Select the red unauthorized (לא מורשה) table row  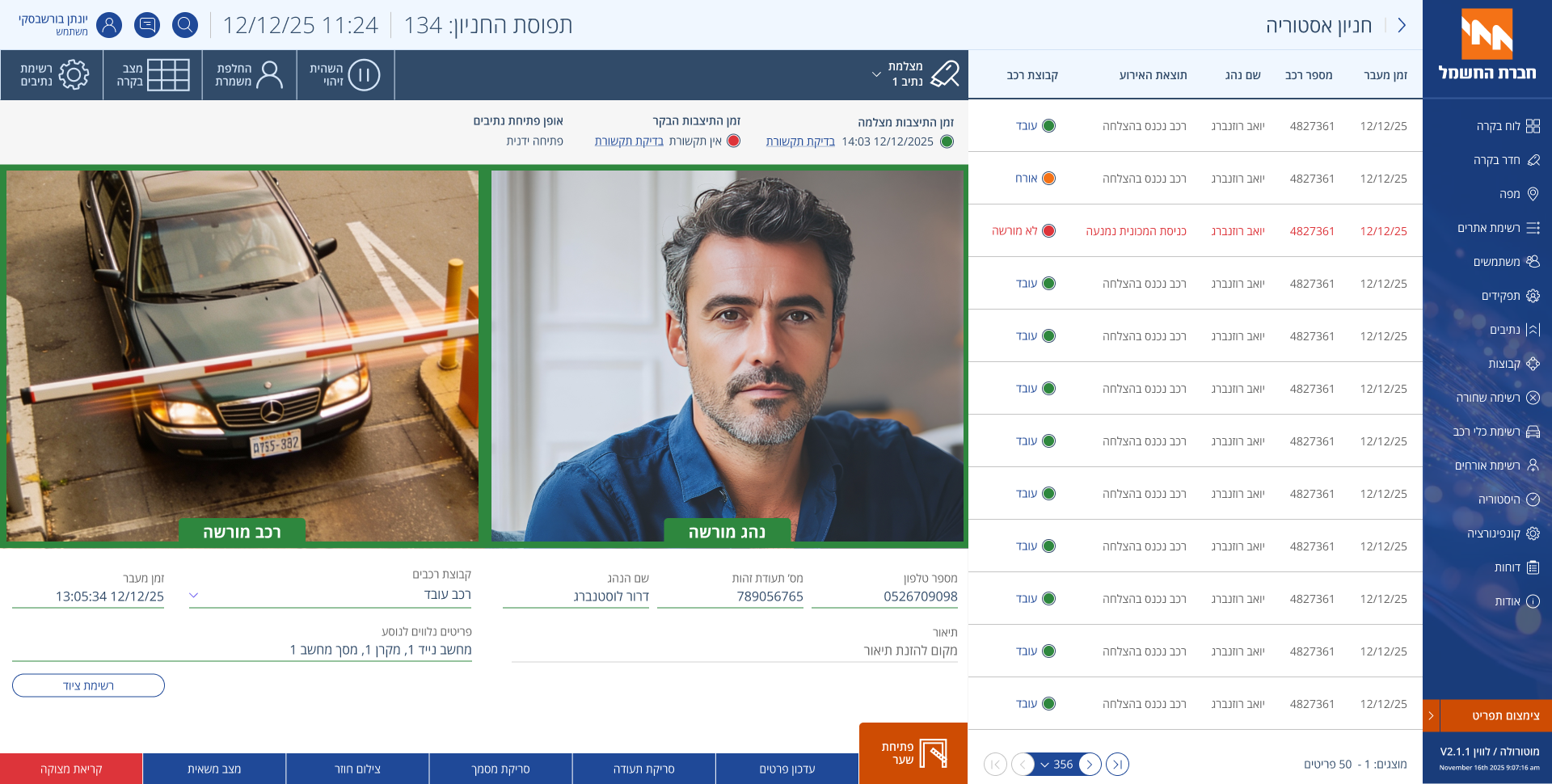pos(1195,231)
